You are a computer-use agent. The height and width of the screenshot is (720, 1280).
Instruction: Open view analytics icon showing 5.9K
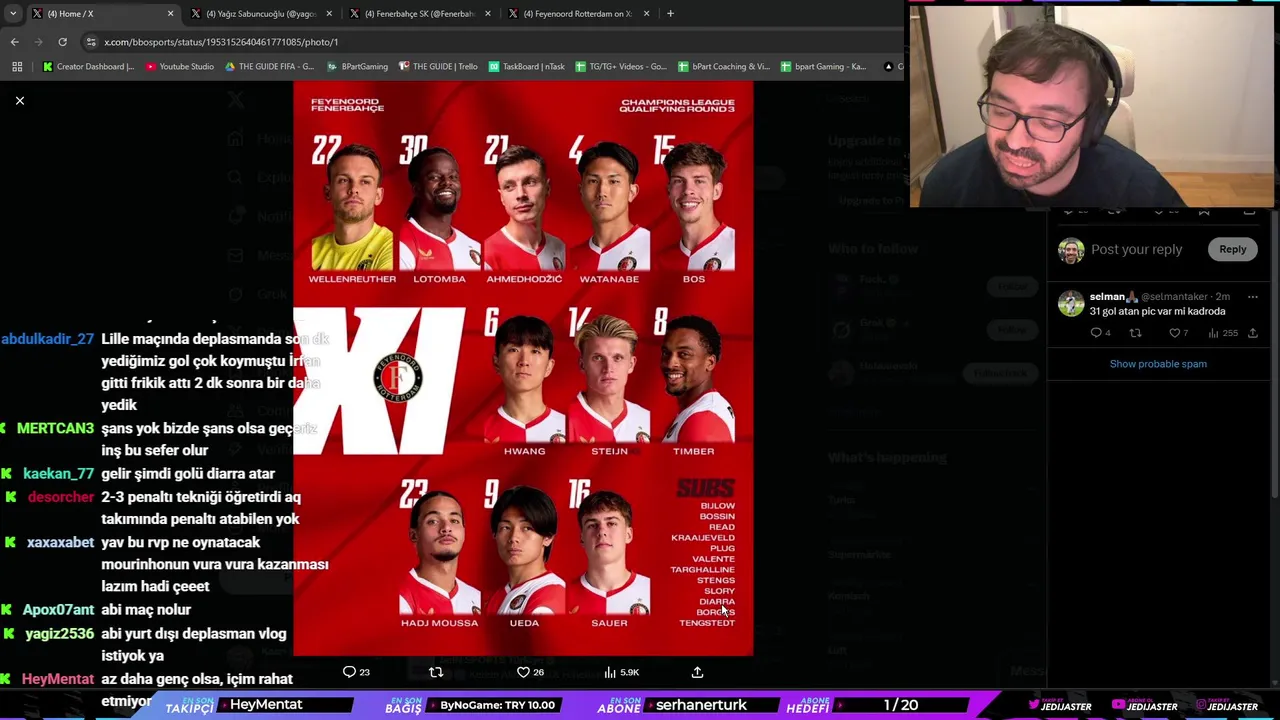(x=610, y=672)
